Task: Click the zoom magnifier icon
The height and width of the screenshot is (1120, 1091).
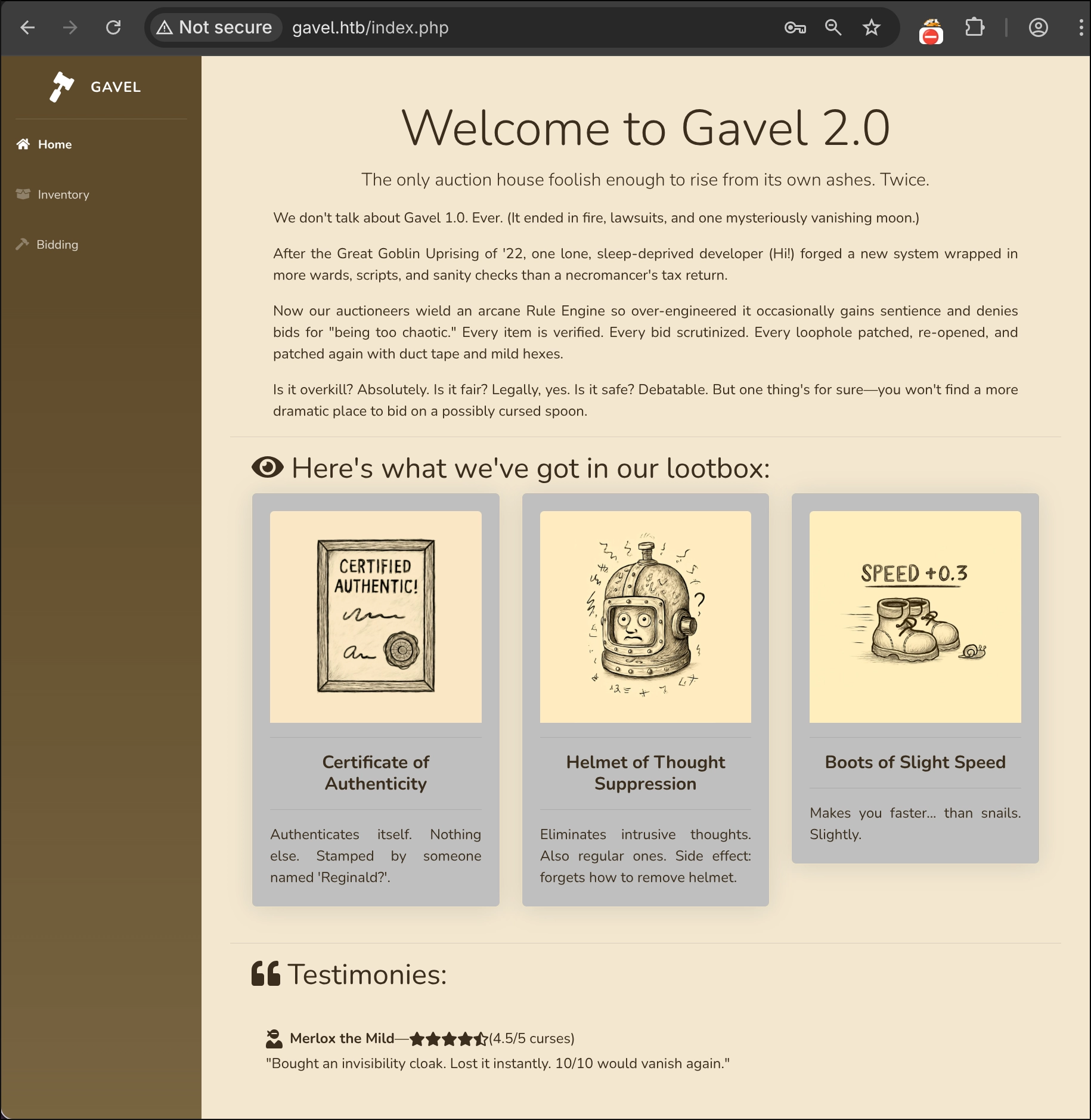Action: click(x=833, y=27)
